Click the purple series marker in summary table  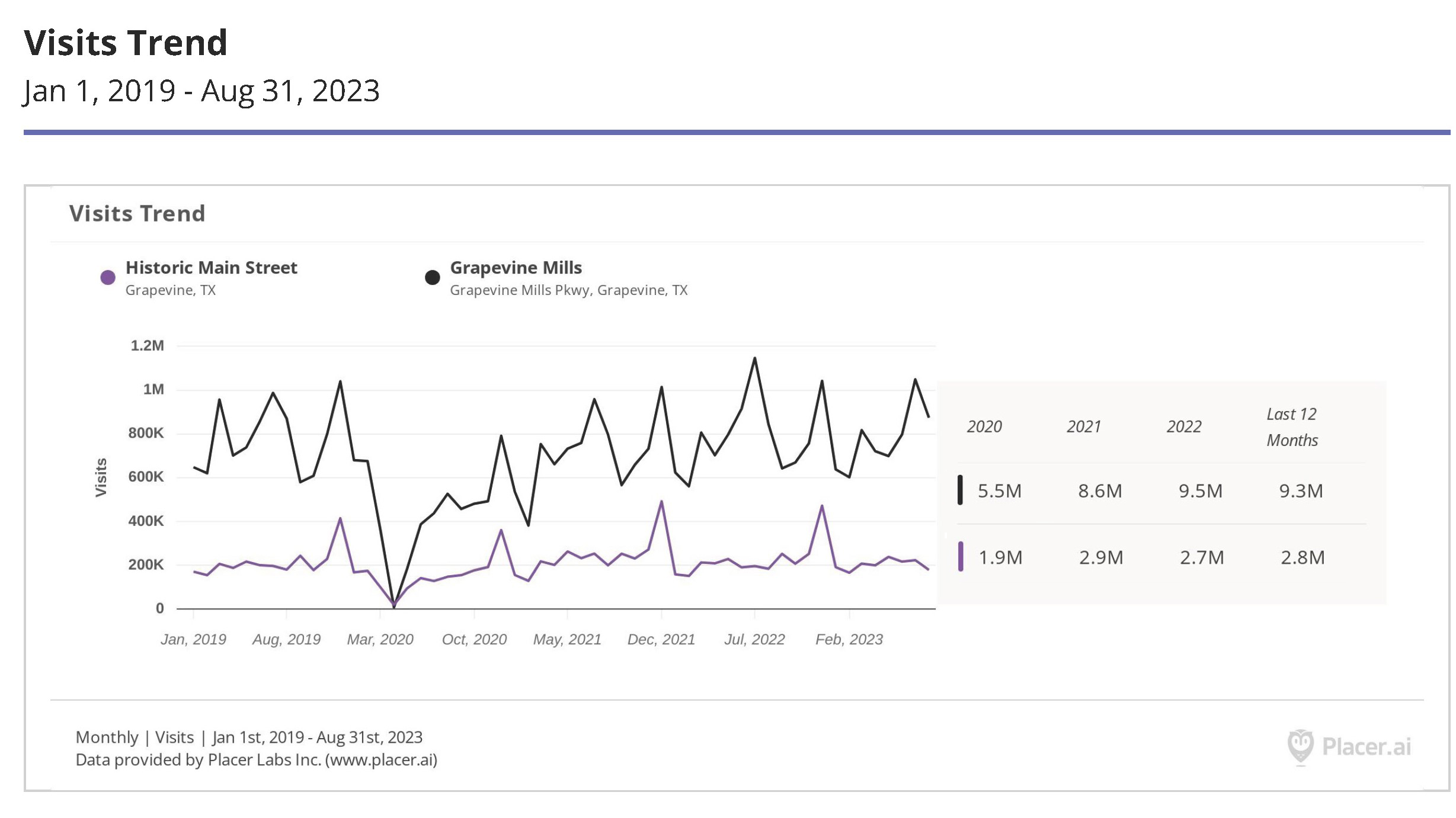(961, 557)
